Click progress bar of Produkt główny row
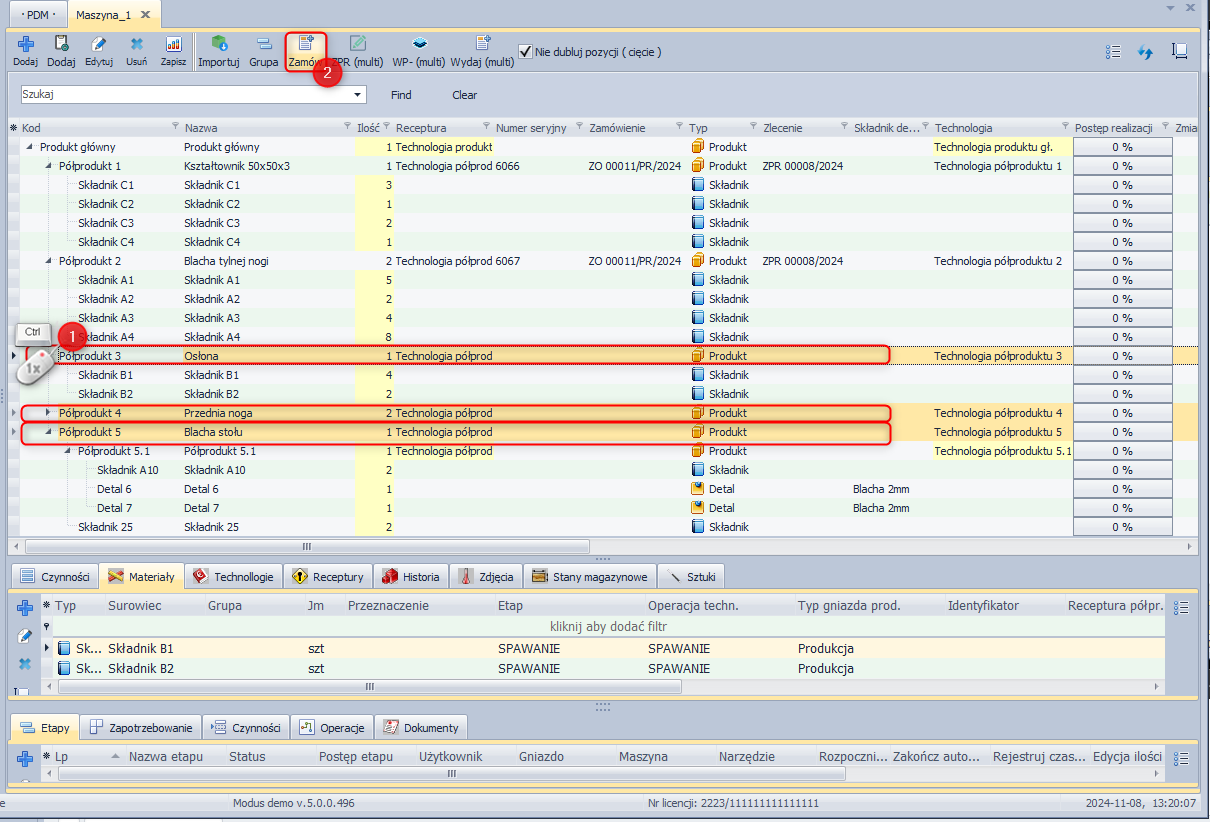This screenshot has height=822, width=1210. coord(1122,147)
